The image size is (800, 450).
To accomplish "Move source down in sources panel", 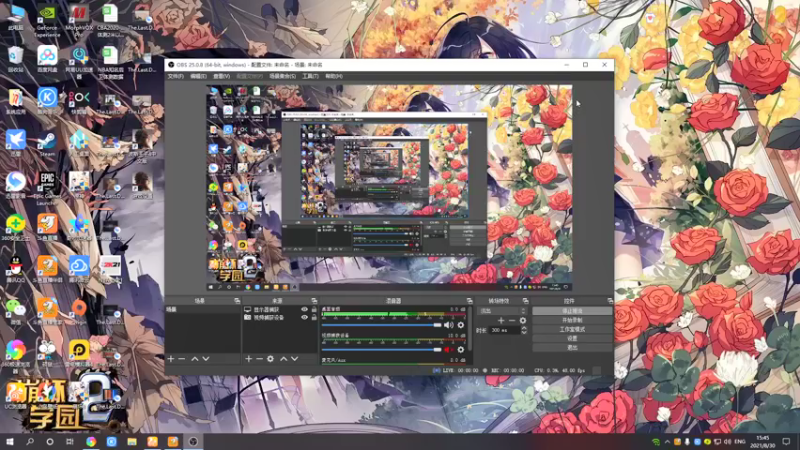I will point(294,359).
